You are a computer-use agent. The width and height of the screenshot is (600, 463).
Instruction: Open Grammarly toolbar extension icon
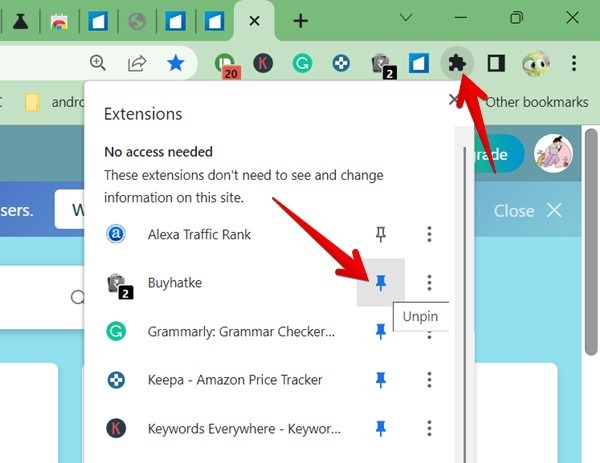302,63
